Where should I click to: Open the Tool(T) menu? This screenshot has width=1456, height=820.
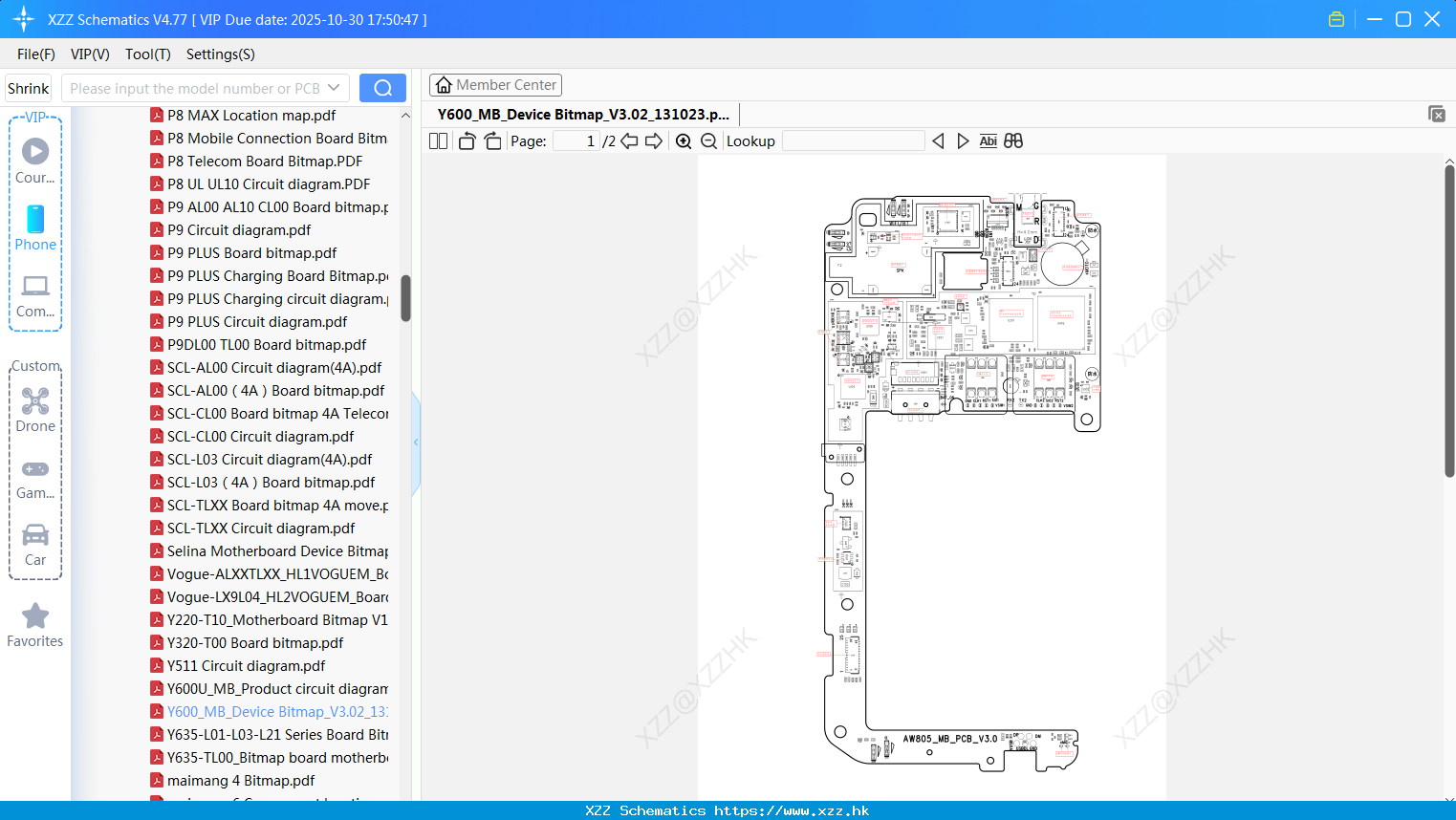(148, 54)
